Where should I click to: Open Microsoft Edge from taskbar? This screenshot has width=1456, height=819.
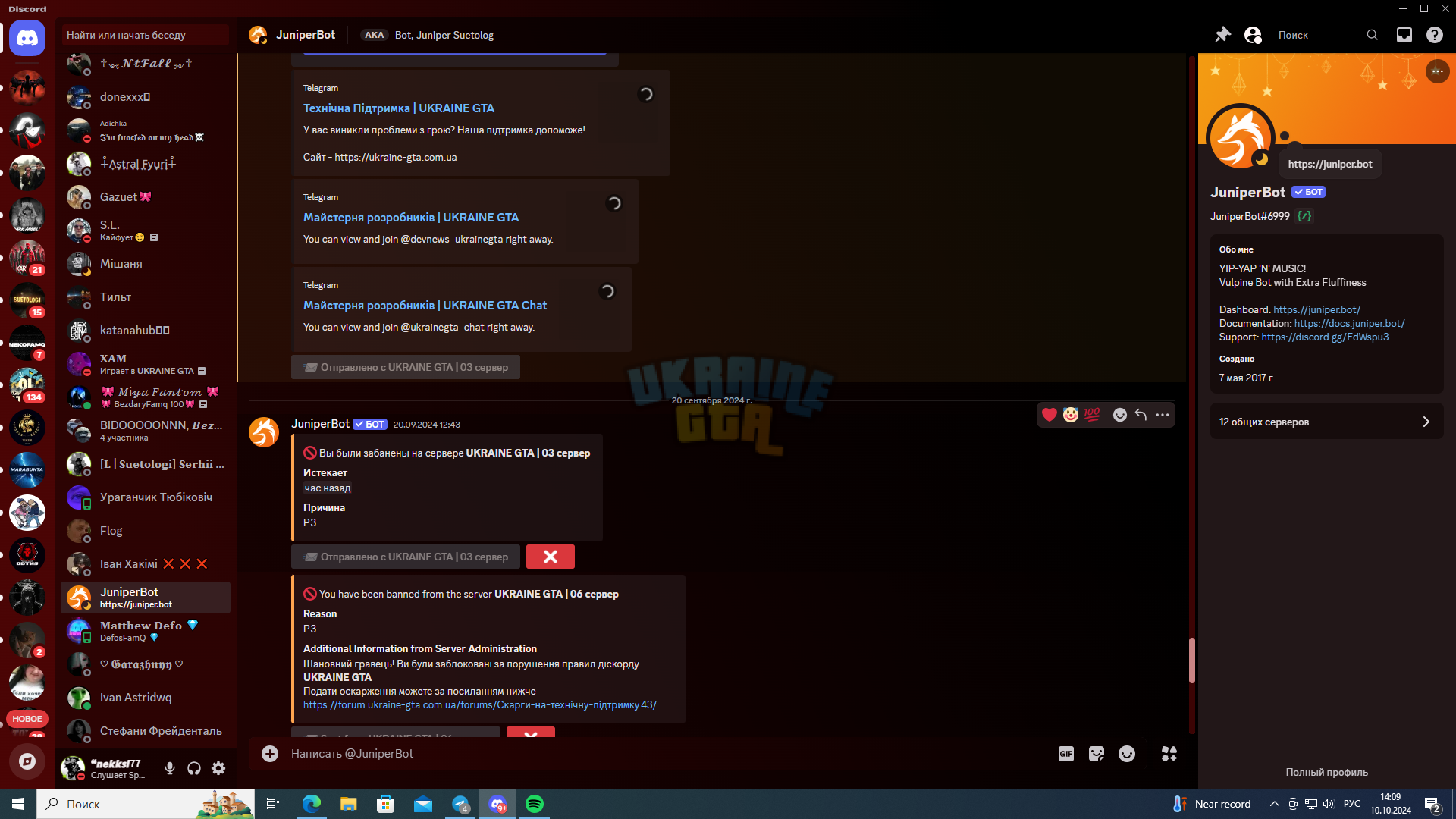(311, 804)
